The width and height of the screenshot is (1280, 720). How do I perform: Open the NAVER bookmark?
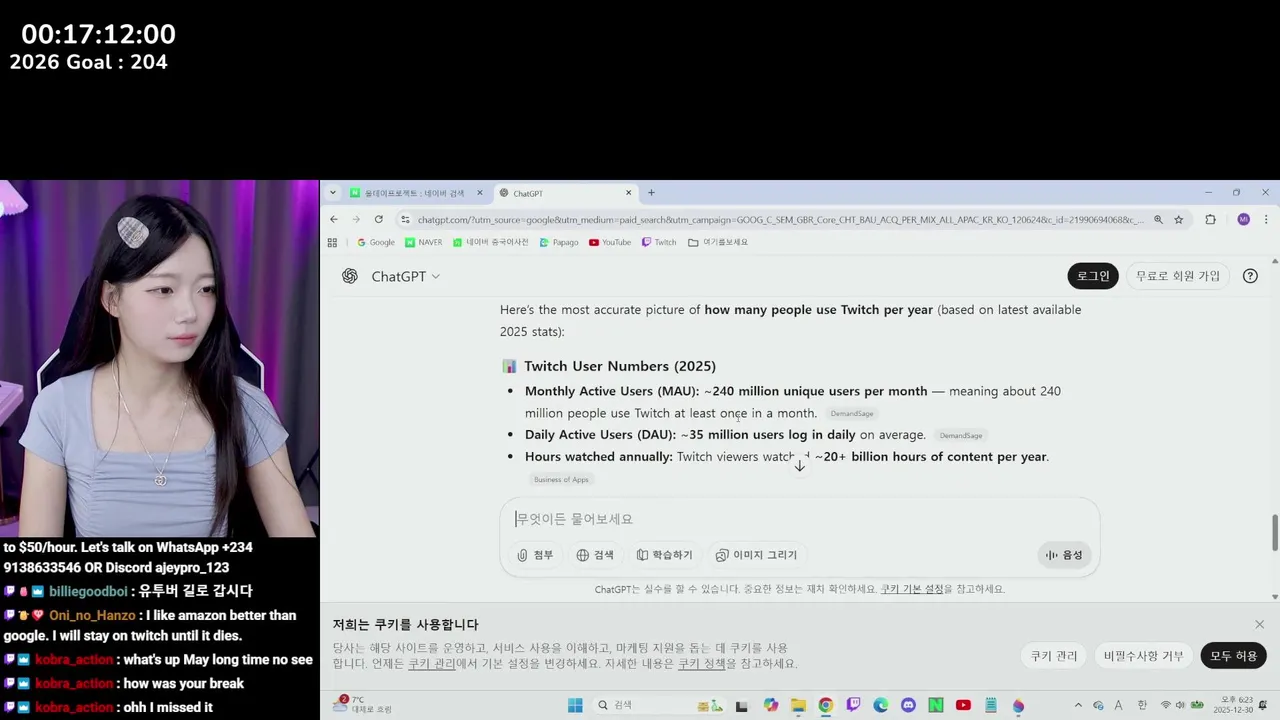point(424,242)
